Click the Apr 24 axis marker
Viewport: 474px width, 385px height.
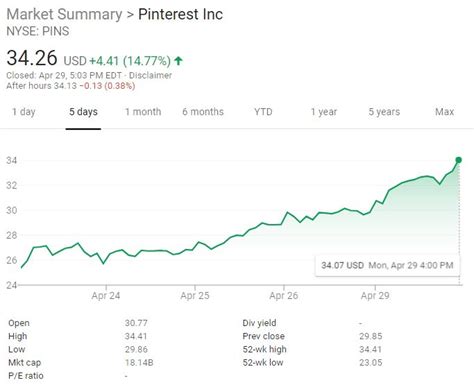(106, 295)
